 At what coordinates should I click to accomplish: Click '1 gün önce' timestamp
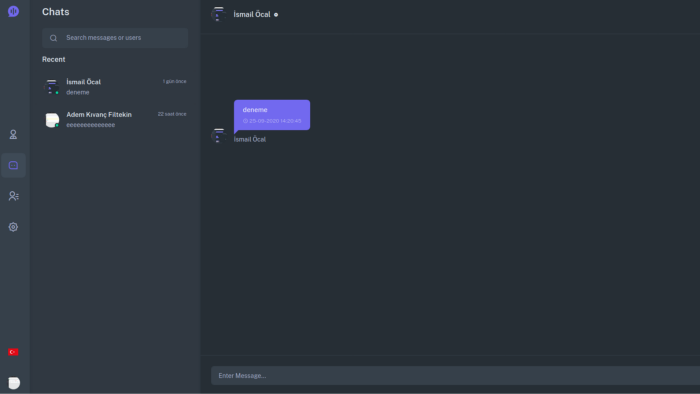(175, 82)
